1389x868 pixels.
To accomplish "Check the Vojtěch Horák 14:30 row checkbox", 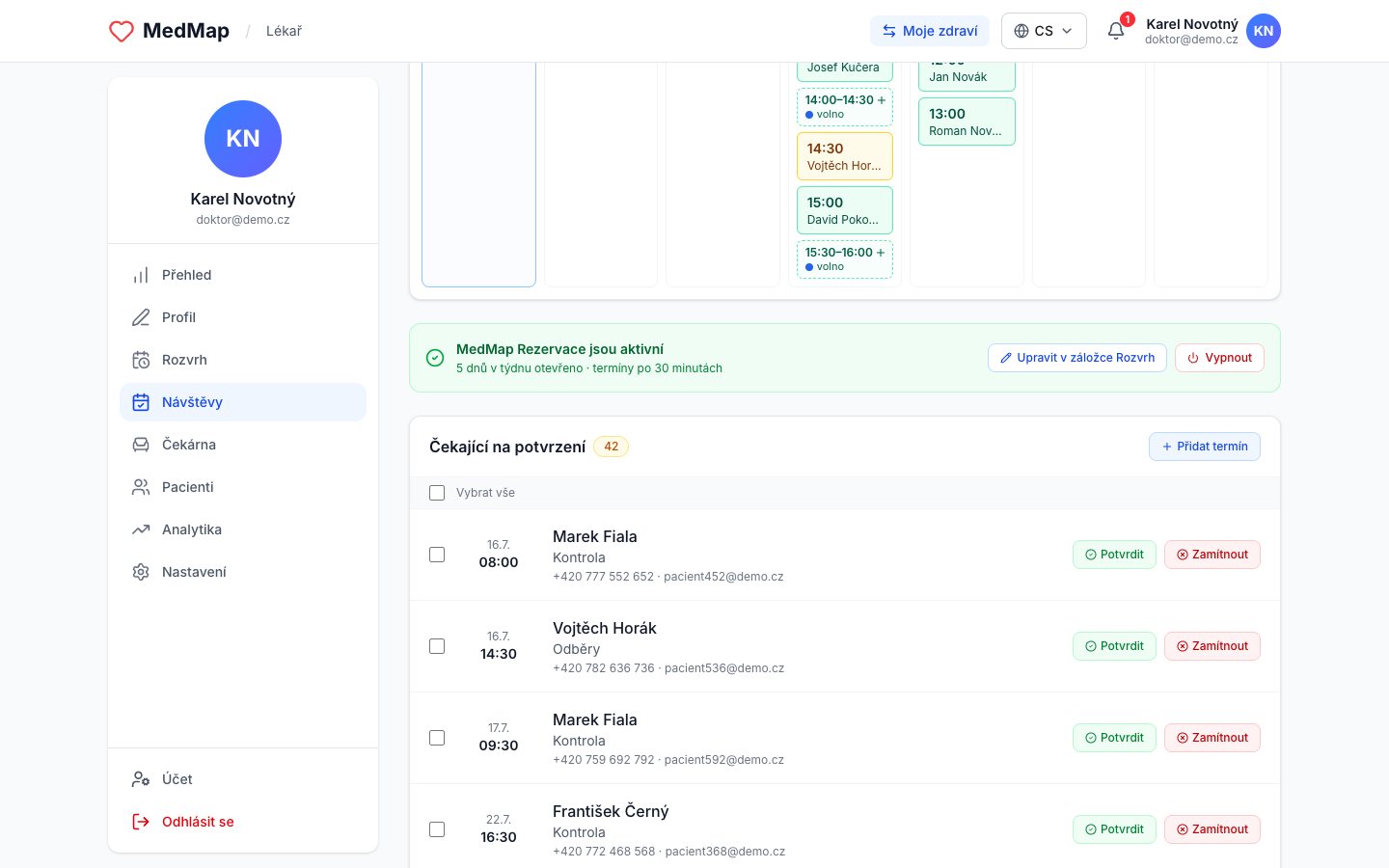I will [x=437, y=646].
